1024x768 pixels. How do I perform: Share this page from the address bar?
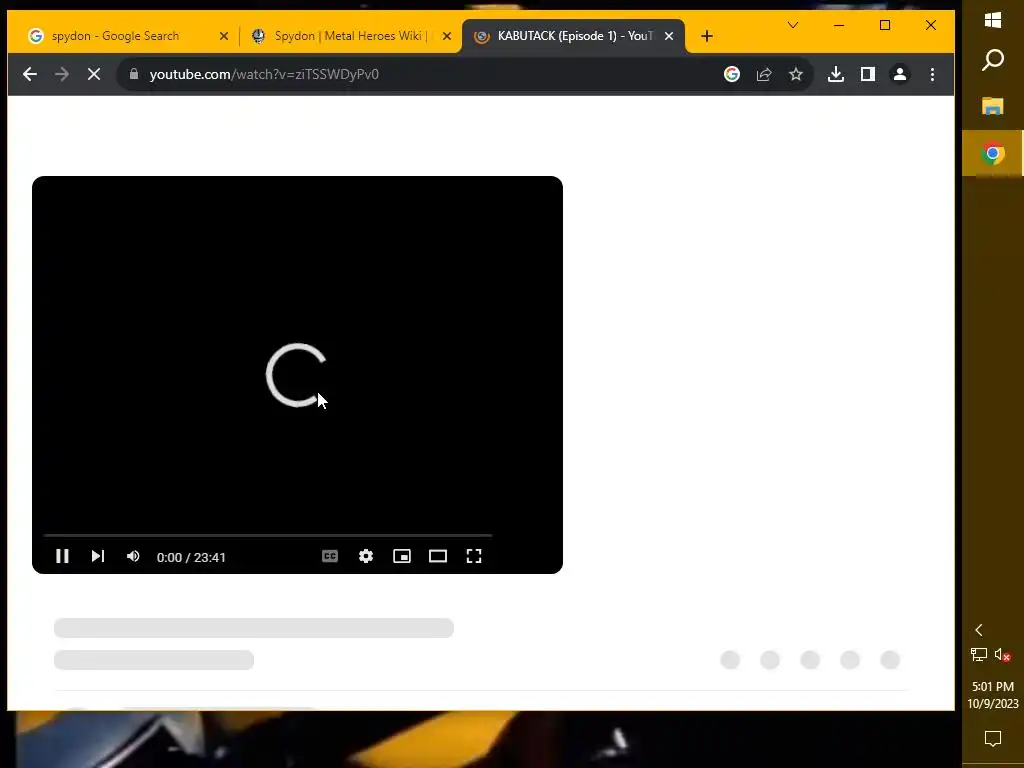click(764, 74)
